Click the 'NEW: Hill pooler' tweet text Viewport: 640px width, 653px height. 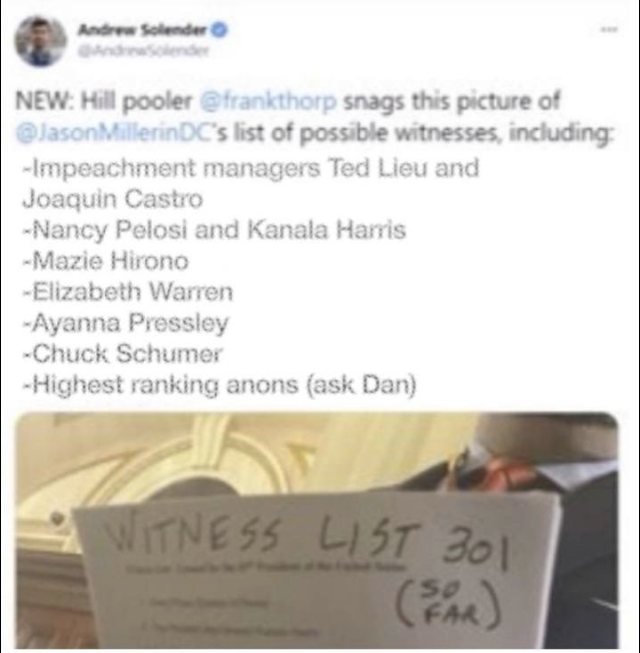[x=103, y=102]
